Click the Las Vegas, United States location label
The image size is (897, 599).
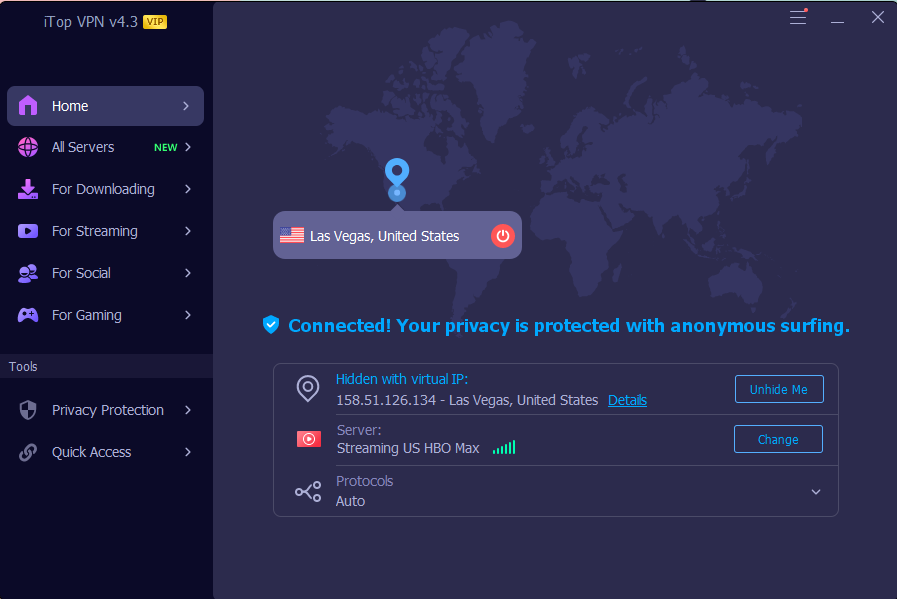384,236
